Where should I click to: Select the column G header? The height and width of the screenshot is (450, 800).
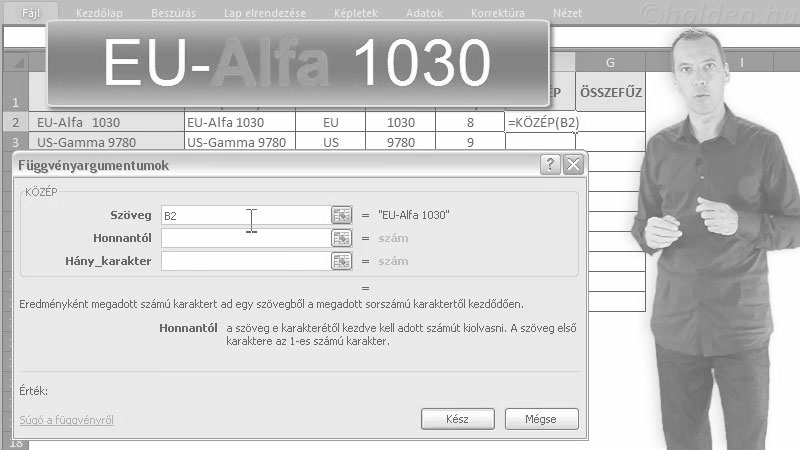(x=610, y=63)
